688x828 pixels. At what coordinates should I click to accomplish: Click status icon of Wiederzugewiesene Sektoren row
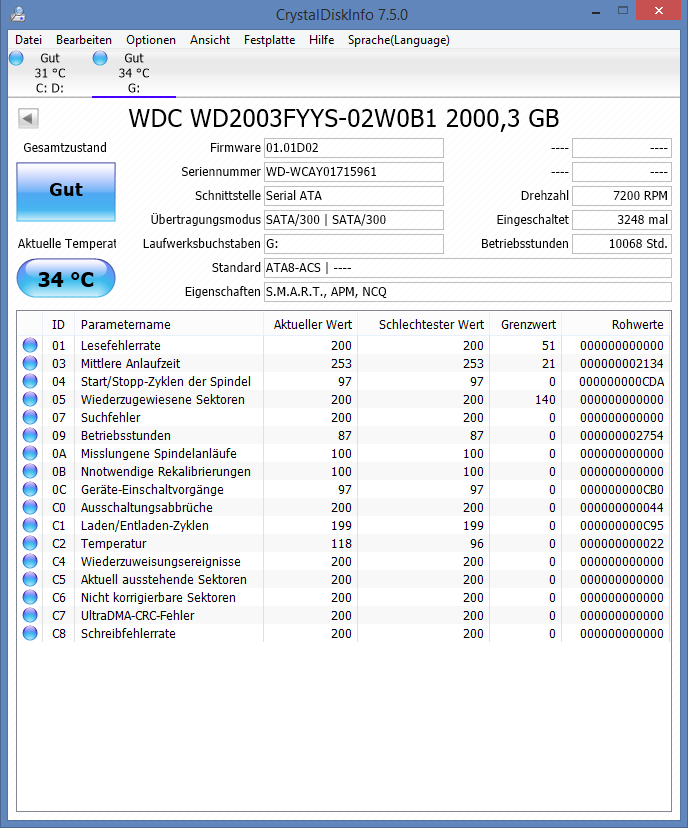[x=30, y=399]
